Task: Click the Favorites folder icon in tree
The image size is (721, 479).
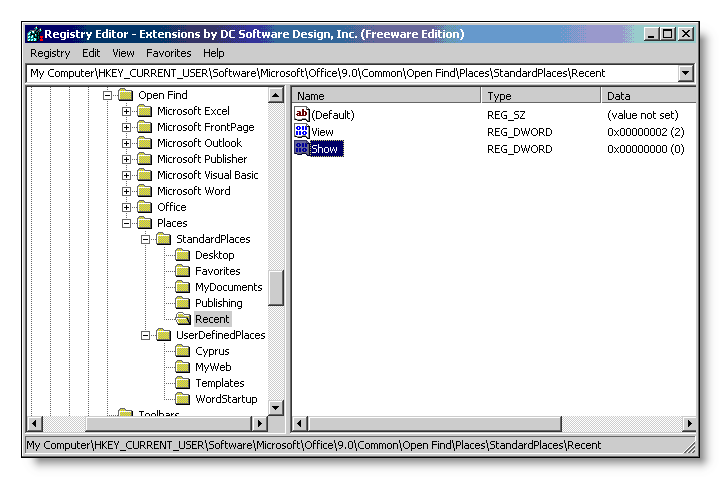Action: tap(183, 271)
